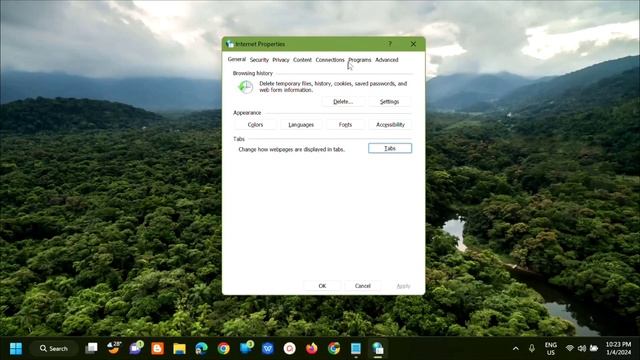
Task: Open Wi-Fi network settings in tray
Action: coord(570,348)
